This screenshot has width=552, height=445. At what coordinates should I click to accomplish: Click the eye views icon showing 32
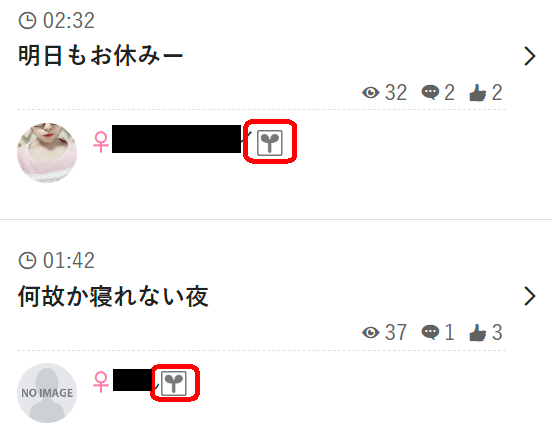tap(371, 93)
